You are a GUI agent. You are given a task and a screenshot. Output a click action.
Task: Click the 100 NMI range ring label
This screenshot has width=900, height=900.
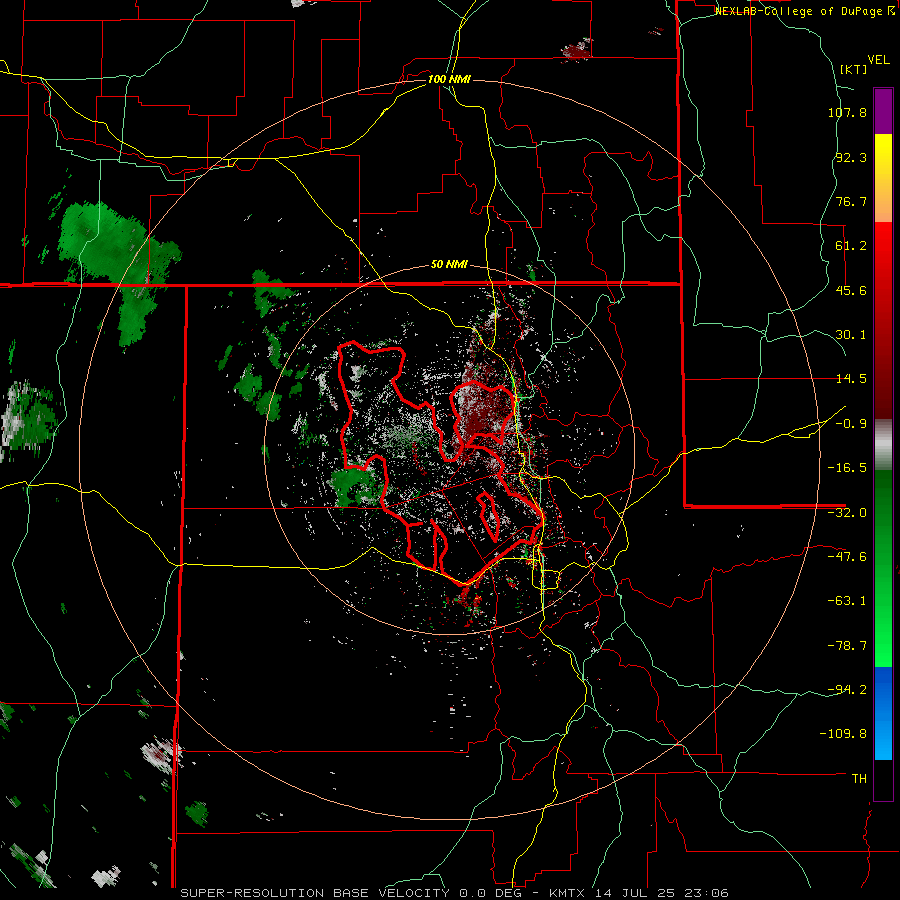coord(449,79)
